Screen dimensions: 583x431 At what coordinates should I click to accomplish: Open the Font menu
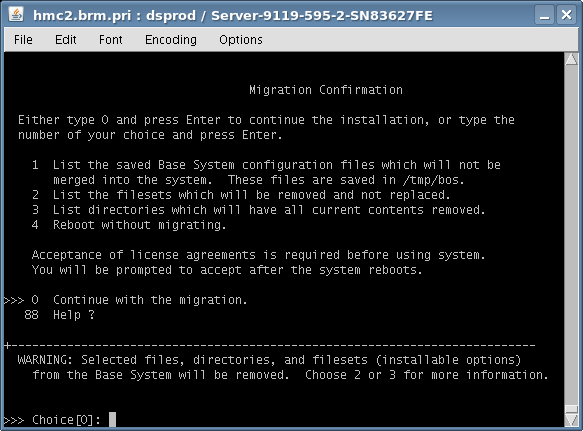click(110, 40)
